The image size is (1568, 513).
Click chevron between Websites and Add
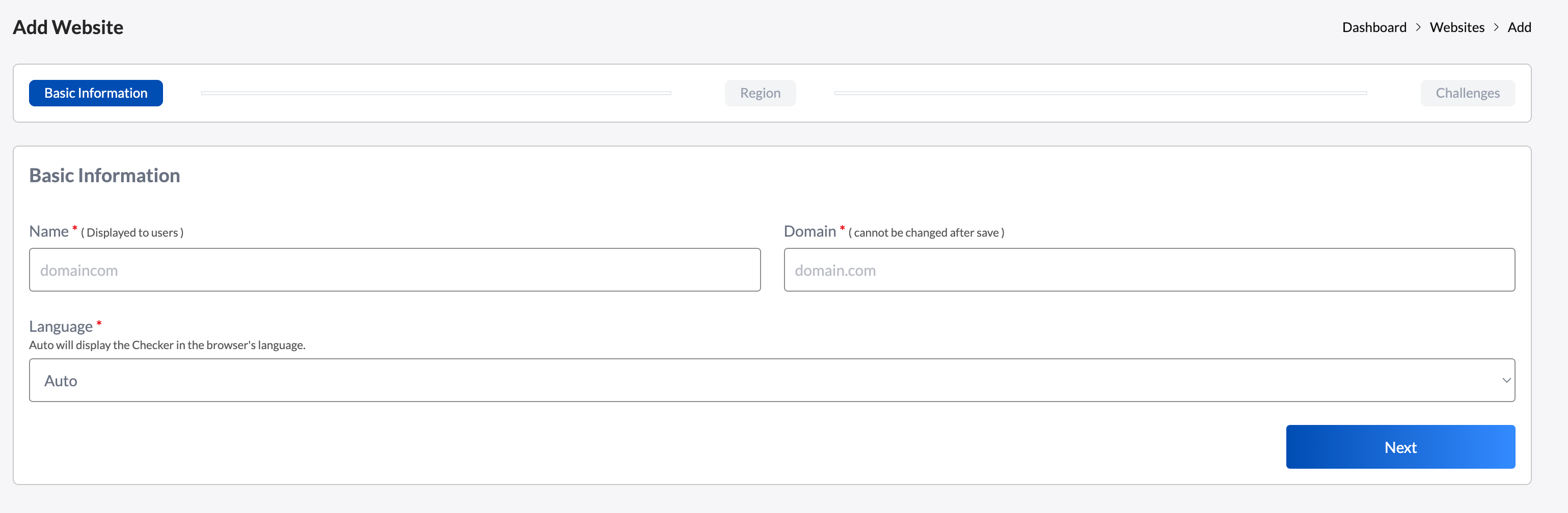pos(1496,27)
